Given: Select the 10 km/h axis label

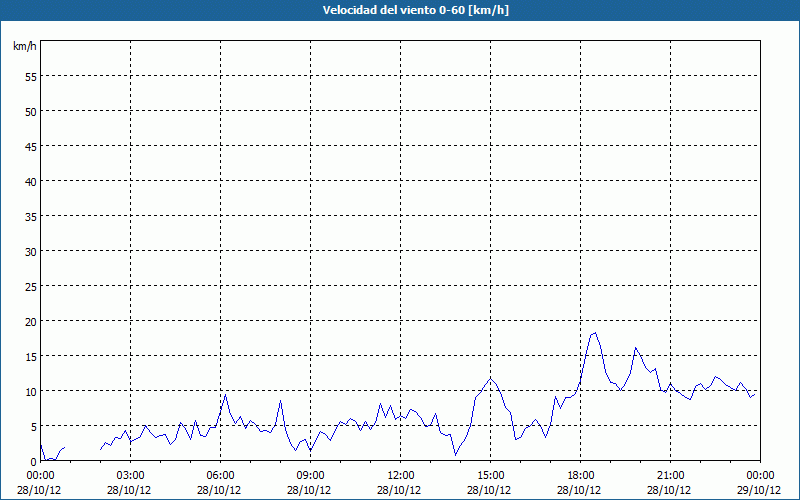Looking at the screenshot, I should click(31, 391).
